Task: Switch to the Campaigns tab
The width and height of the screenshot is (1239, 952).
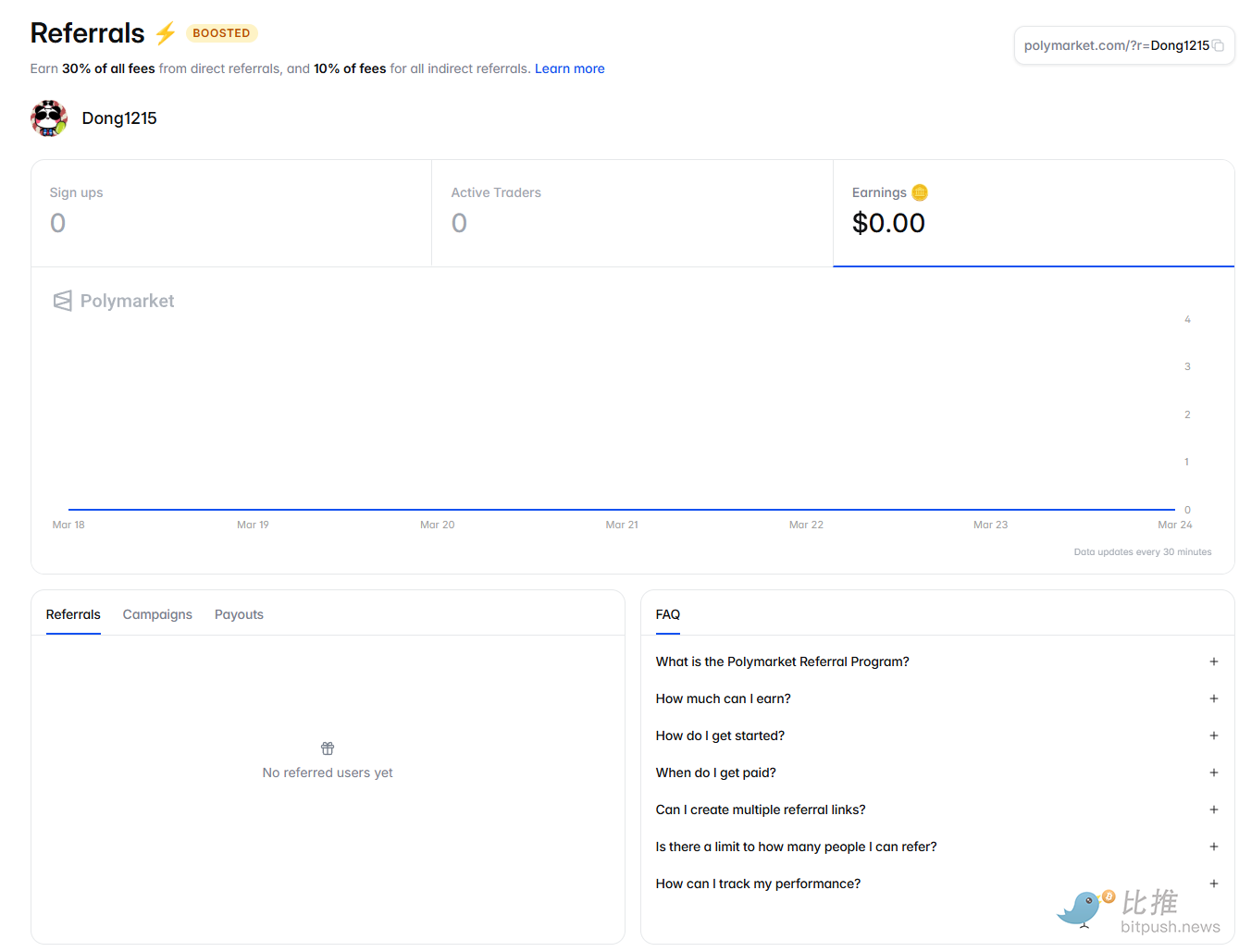Action: pyautogui.click(x=157, y=614)
